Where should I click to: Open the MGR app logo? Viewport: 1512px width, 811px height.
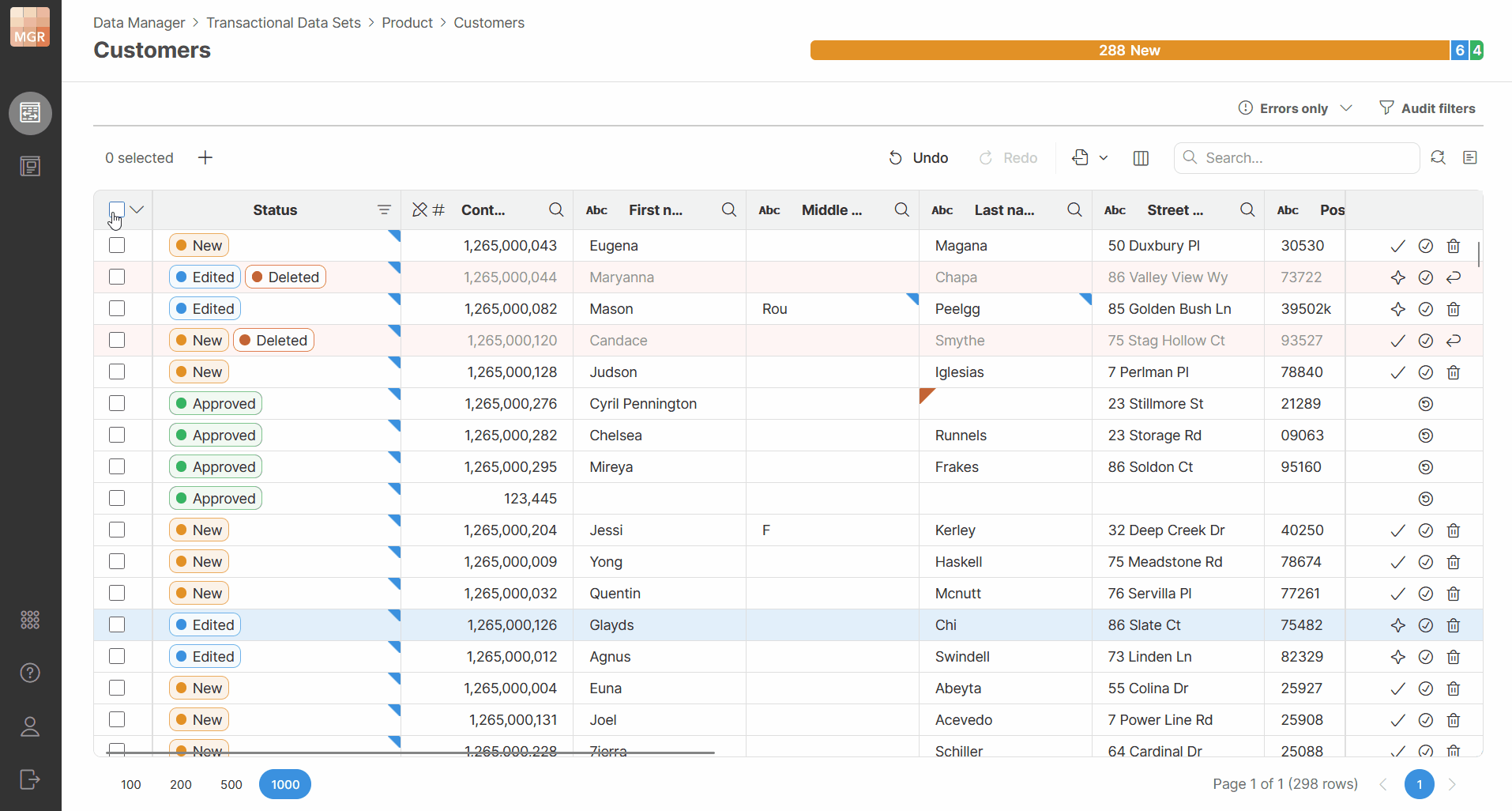click(x=30, y=27)
